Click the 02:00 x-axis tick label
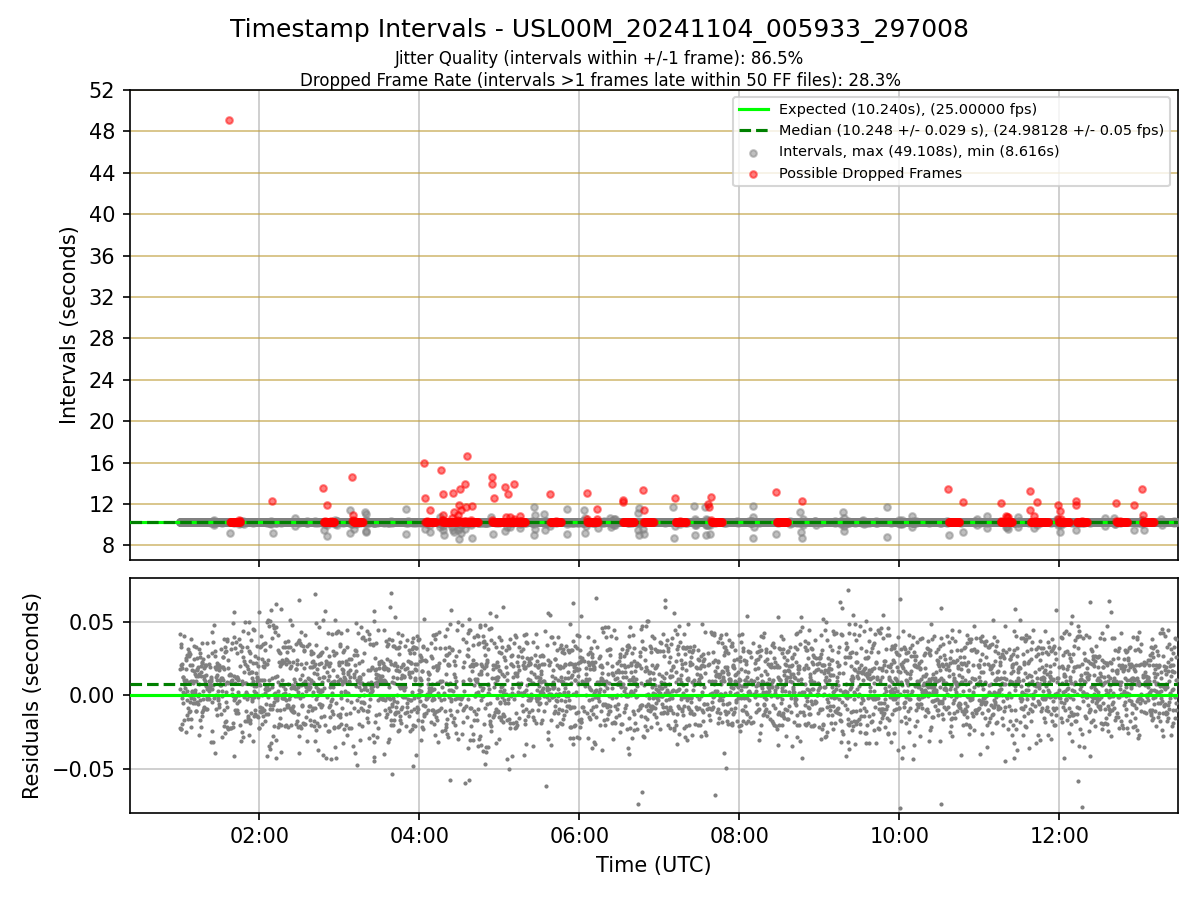The width and height of the screenshot is (1200, 900). pyautogui.click(x=259, y=835)
